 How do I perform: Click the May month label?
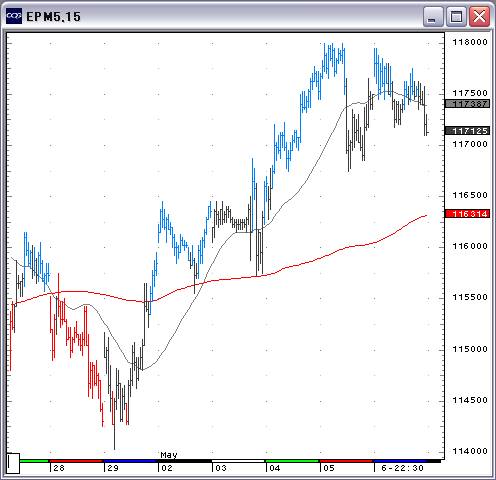(169, 455)
